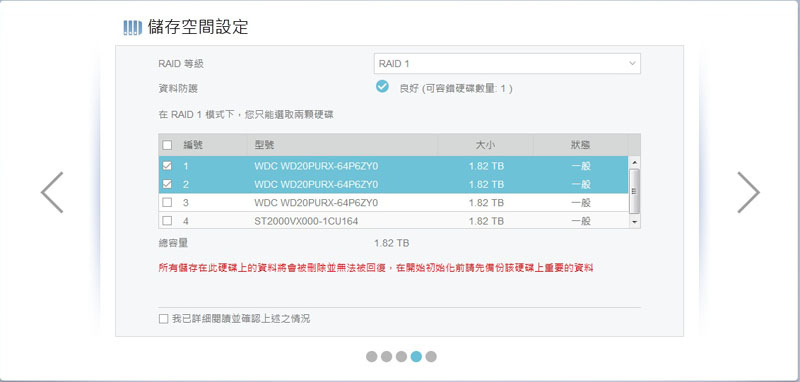800x382 pixels.
Task: Click the ST2000VX000-1CU164 model text
Action: click(306, 221)
